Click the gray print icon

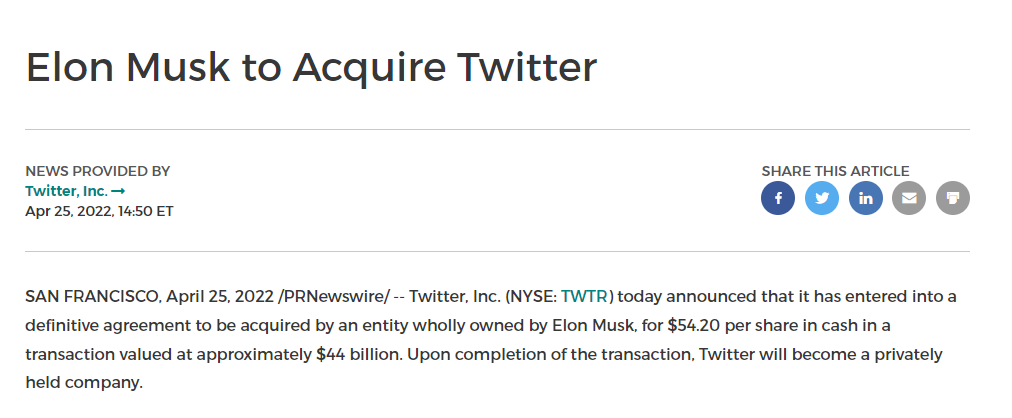point(953,198)
